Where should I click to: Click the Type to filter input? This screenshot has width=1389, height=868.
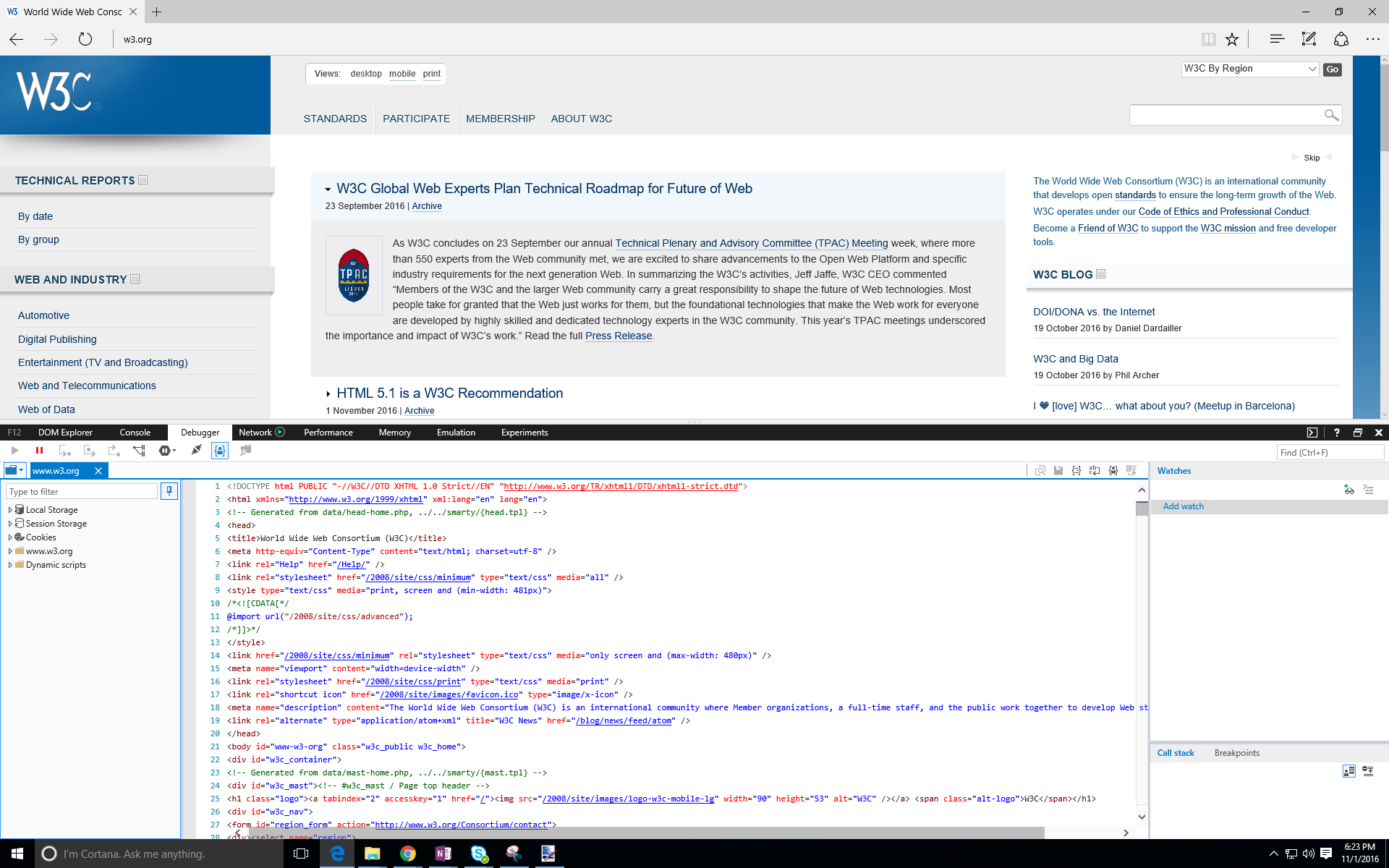(x=82, y=492)
